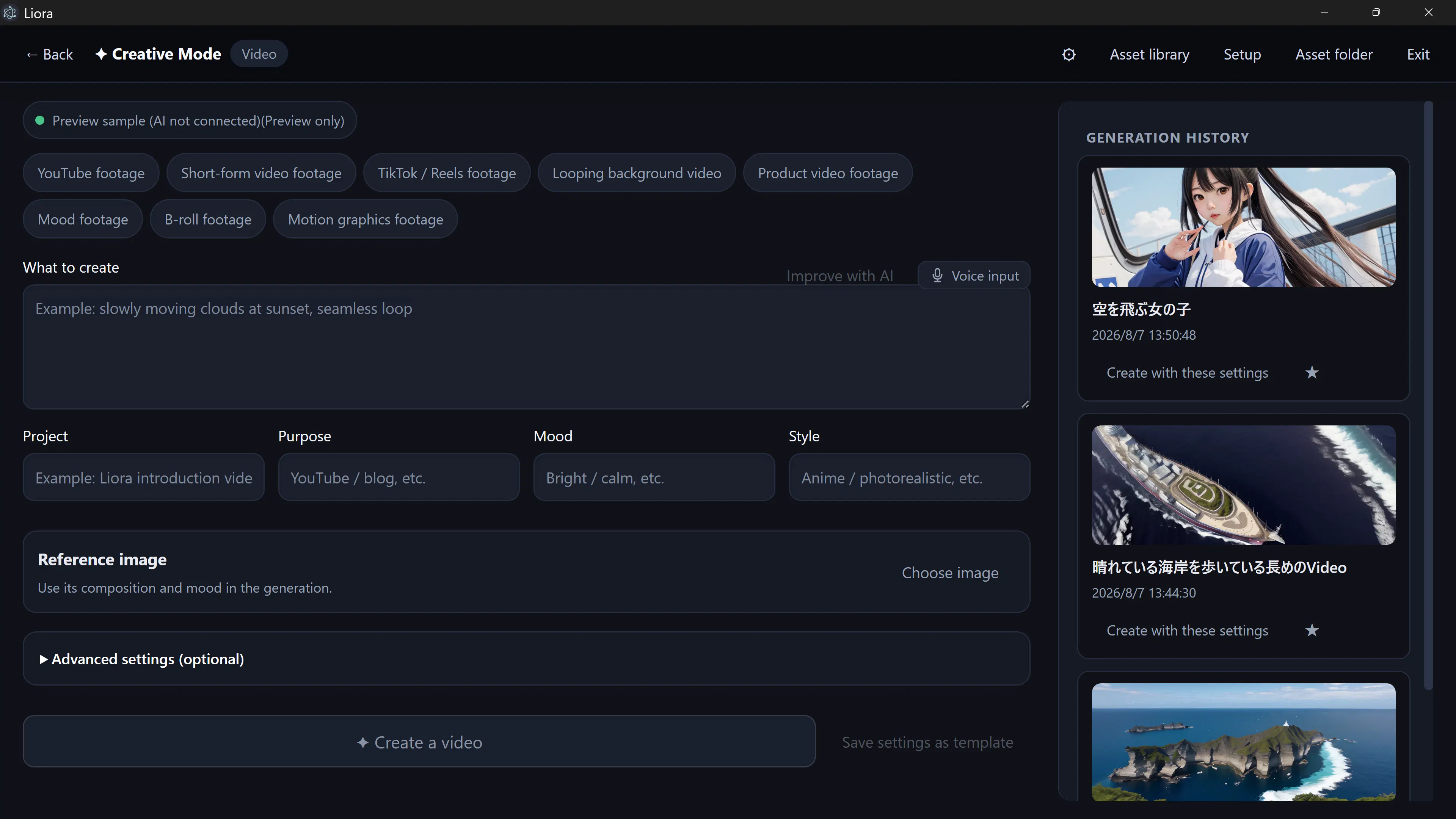Click the Purpose input field
Image resolution: width=1456 pixels, height=819 pixels.
coord(399,478)
